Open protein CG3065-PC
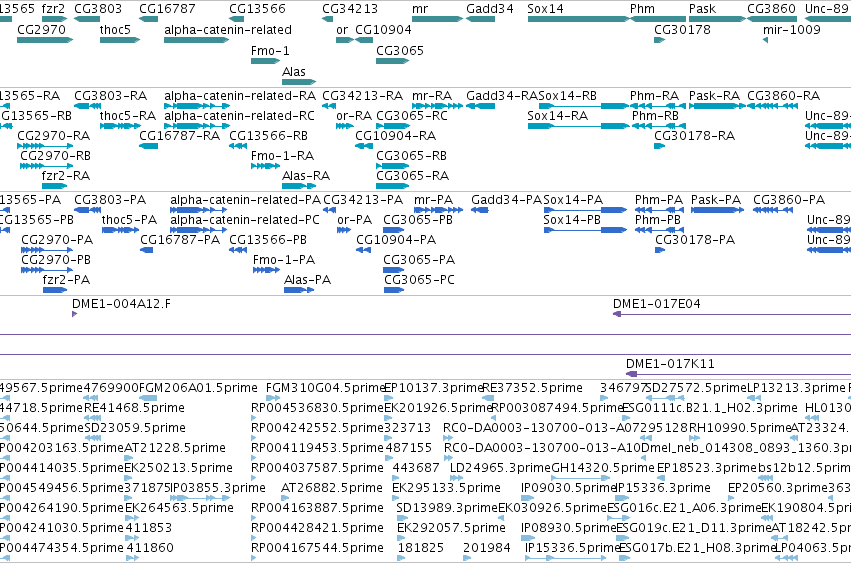This screenshot has height=563, width=851. pyautogui.click(x=419, y=281)
